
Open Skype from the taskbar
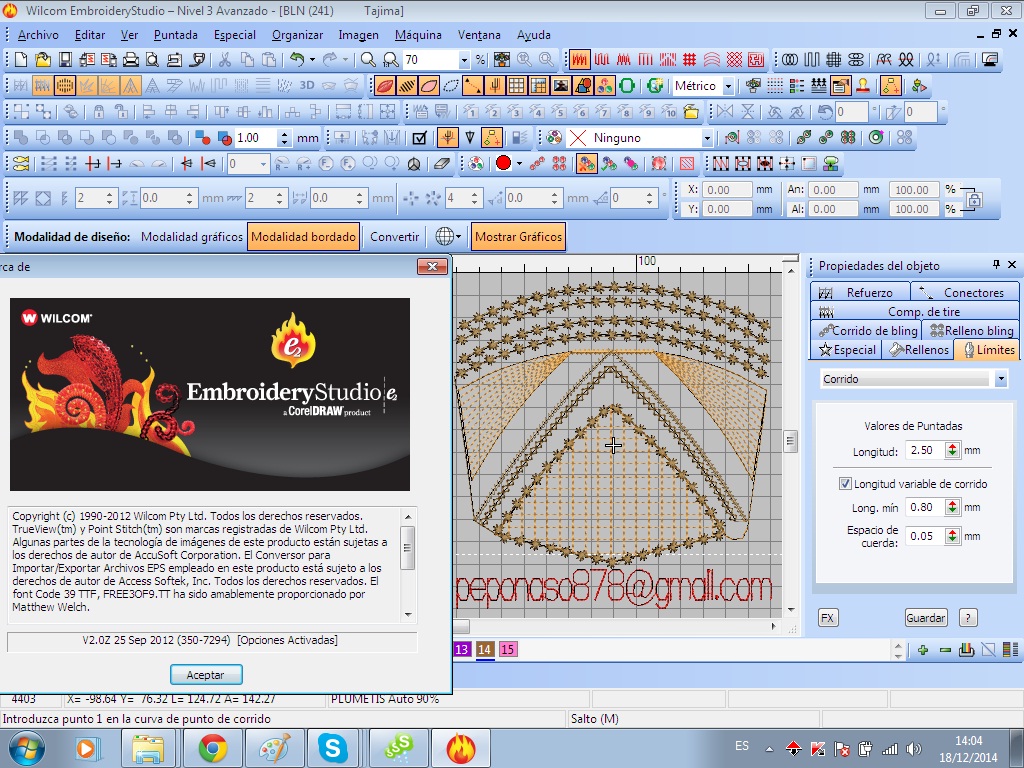coord(332,748)
